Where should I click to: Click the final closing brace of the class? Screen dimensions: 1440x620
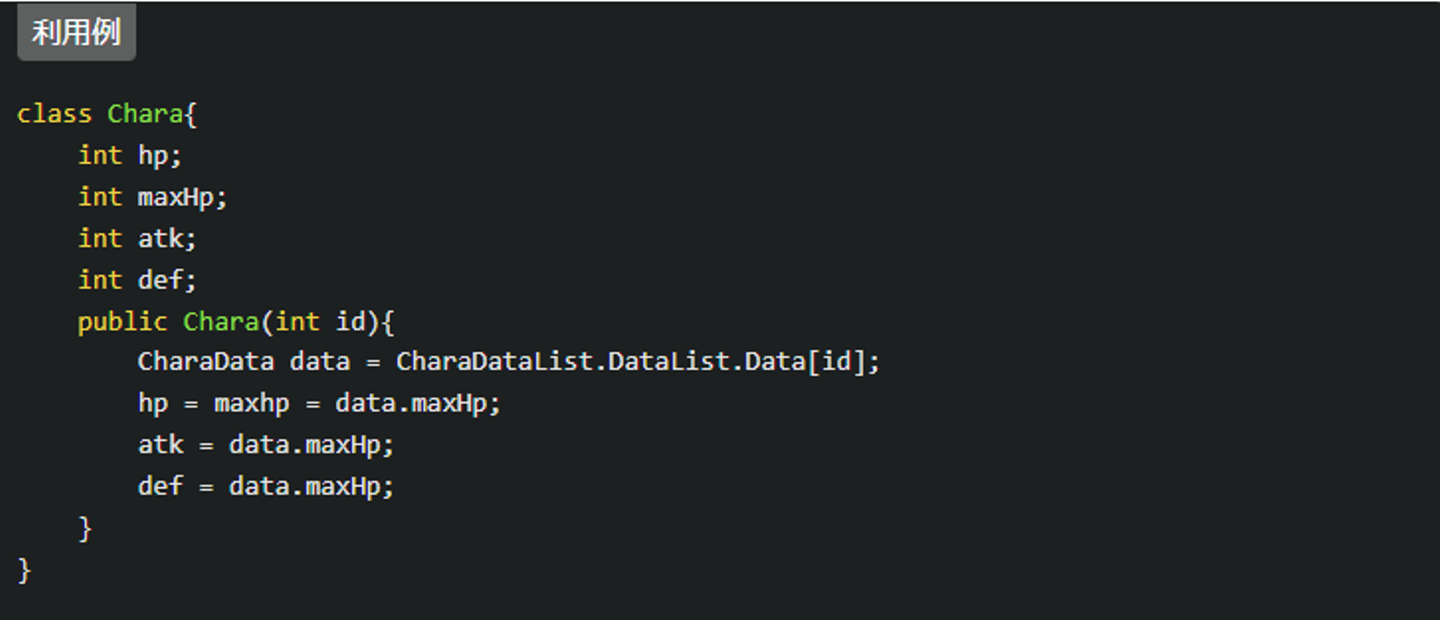(25, 570)
